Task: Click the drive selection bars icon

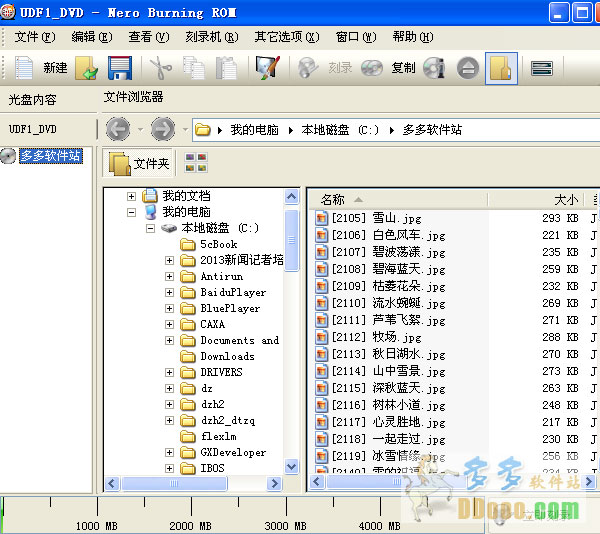Action: (x=541, y=68)
